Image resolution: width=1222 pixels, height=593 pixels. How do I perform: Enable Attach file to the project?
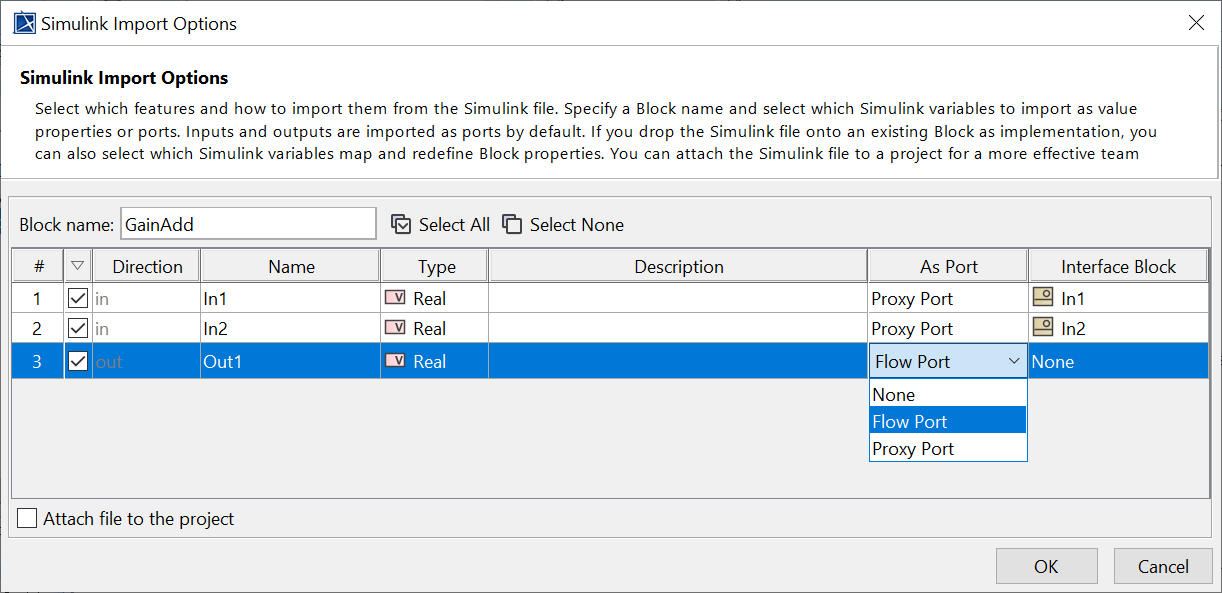[x=27, y=519]
